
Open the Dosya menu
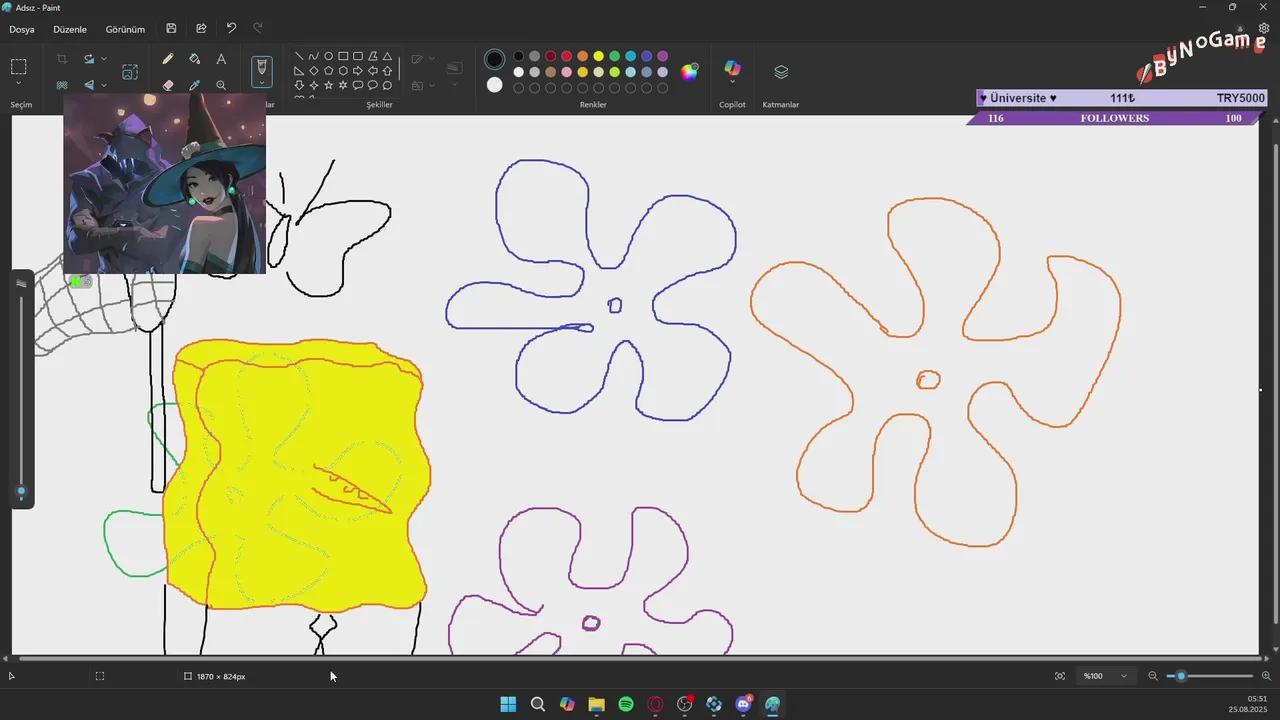(22, 29)
